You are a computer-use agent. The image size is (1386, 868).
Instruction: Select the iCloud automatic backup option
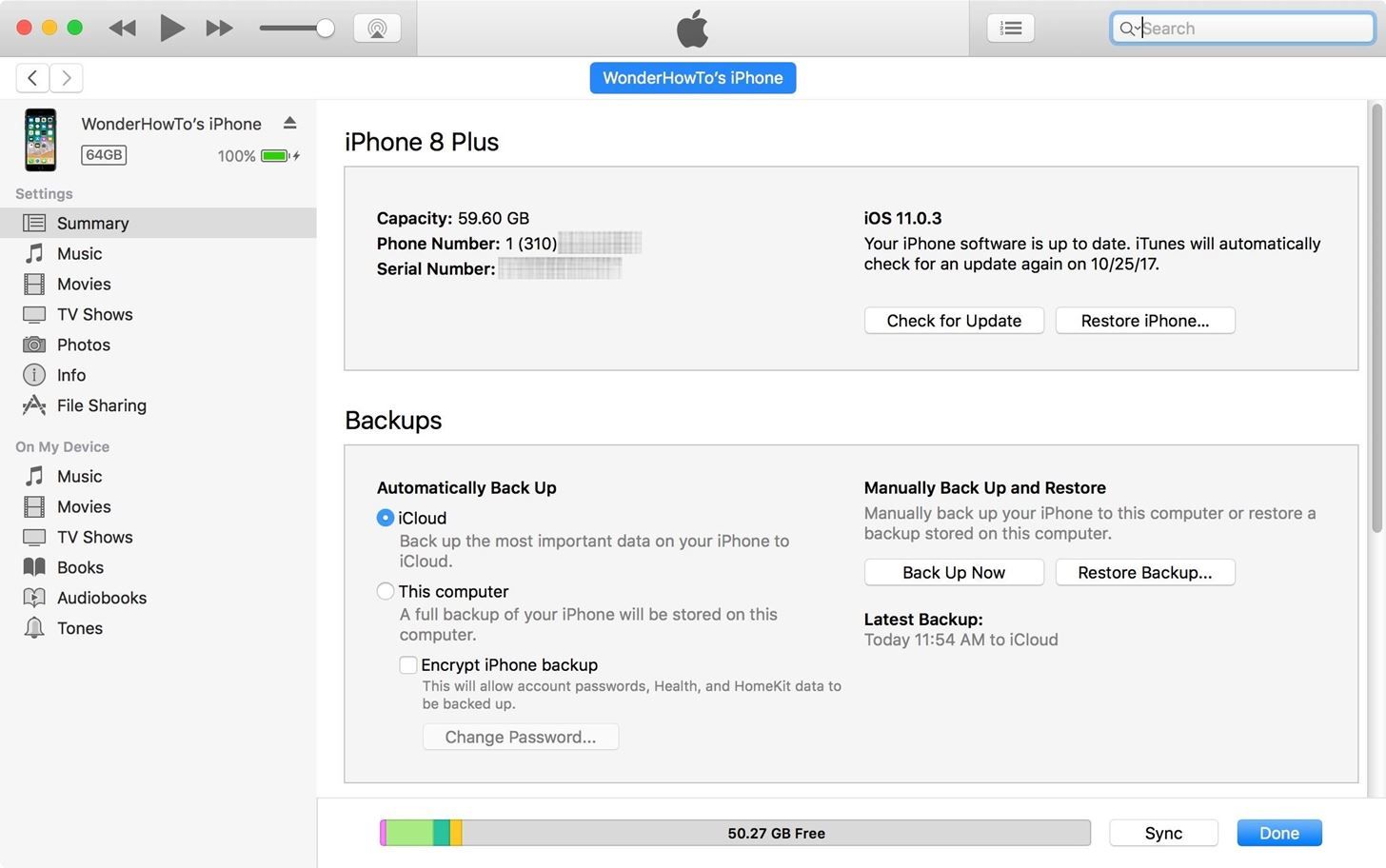click(385, 518)
